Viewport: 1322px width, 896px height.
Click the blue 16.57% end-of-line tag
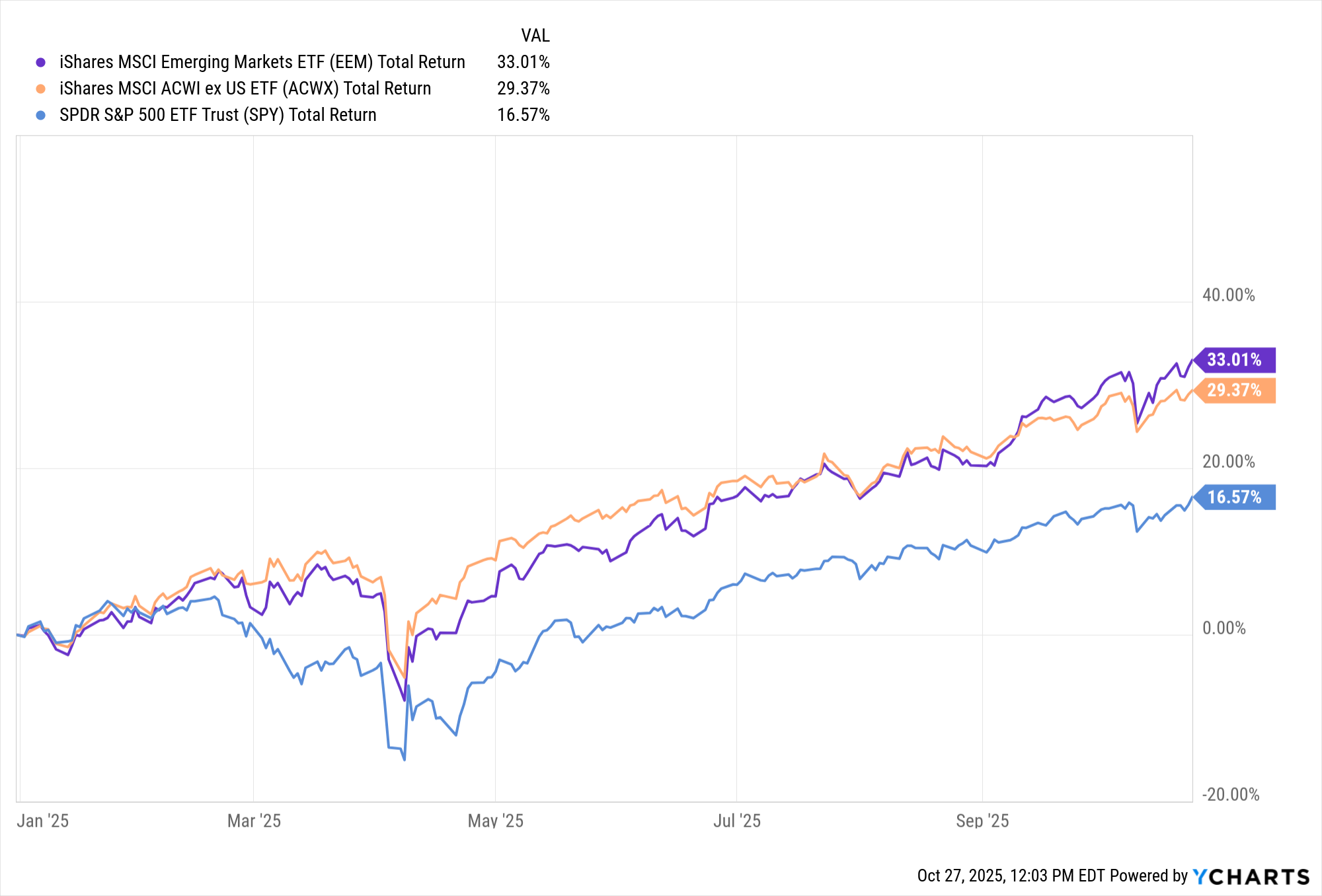[x=1234, y=497]
